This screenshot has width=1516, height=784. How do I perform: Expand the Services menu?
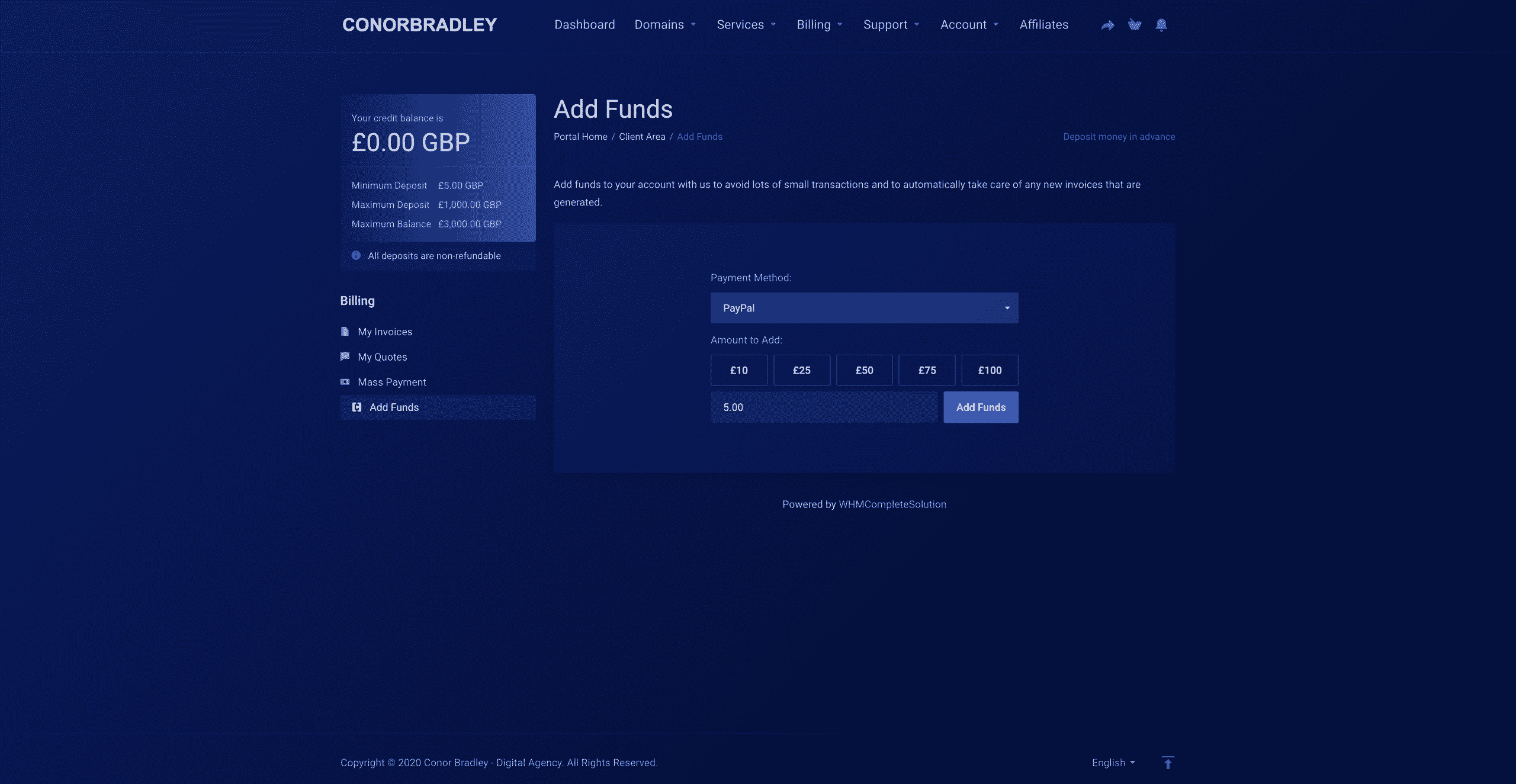click(x=746, y=25)
